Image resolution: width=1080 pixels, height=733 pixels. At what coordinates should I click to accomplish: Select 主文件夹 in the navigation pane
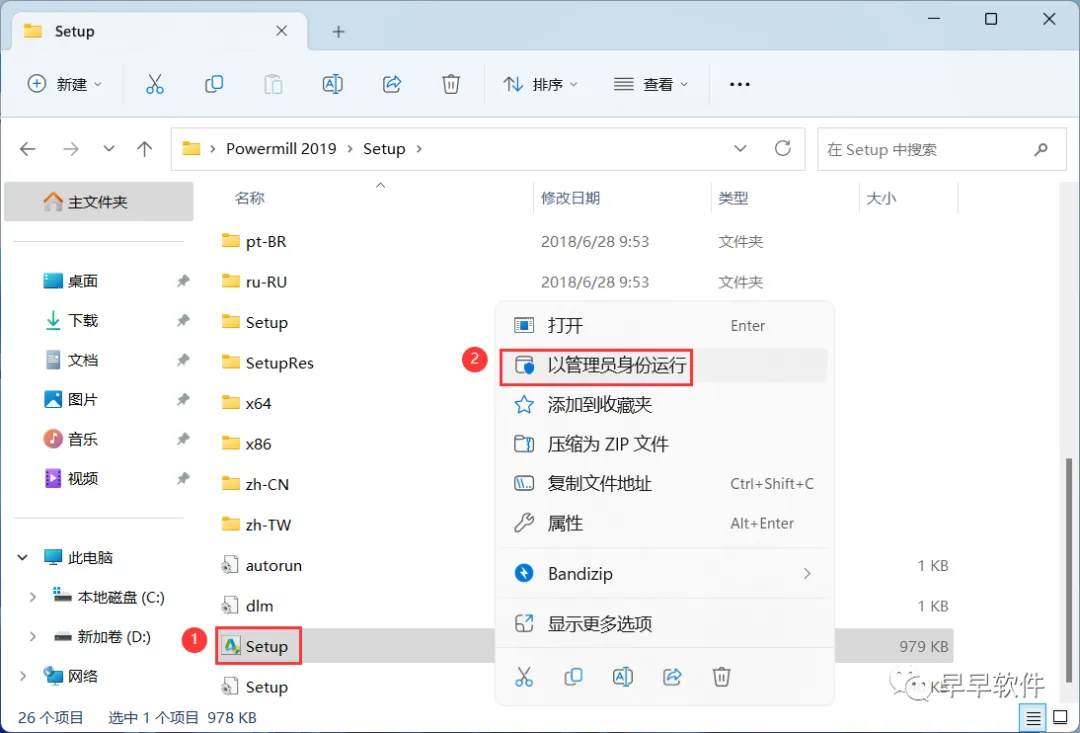98,202
